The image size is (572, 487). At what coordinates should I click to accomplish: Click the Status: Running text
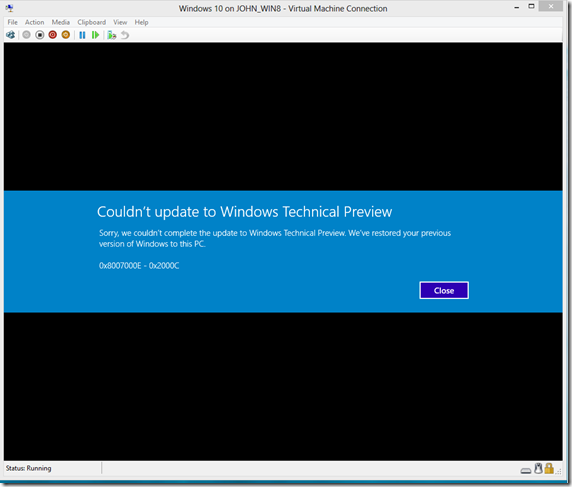[28, 468]
